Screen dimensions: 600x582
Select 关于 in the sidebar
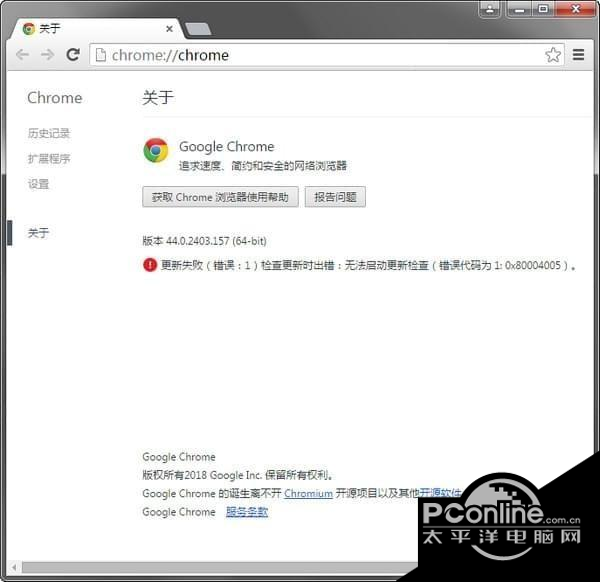38,233
